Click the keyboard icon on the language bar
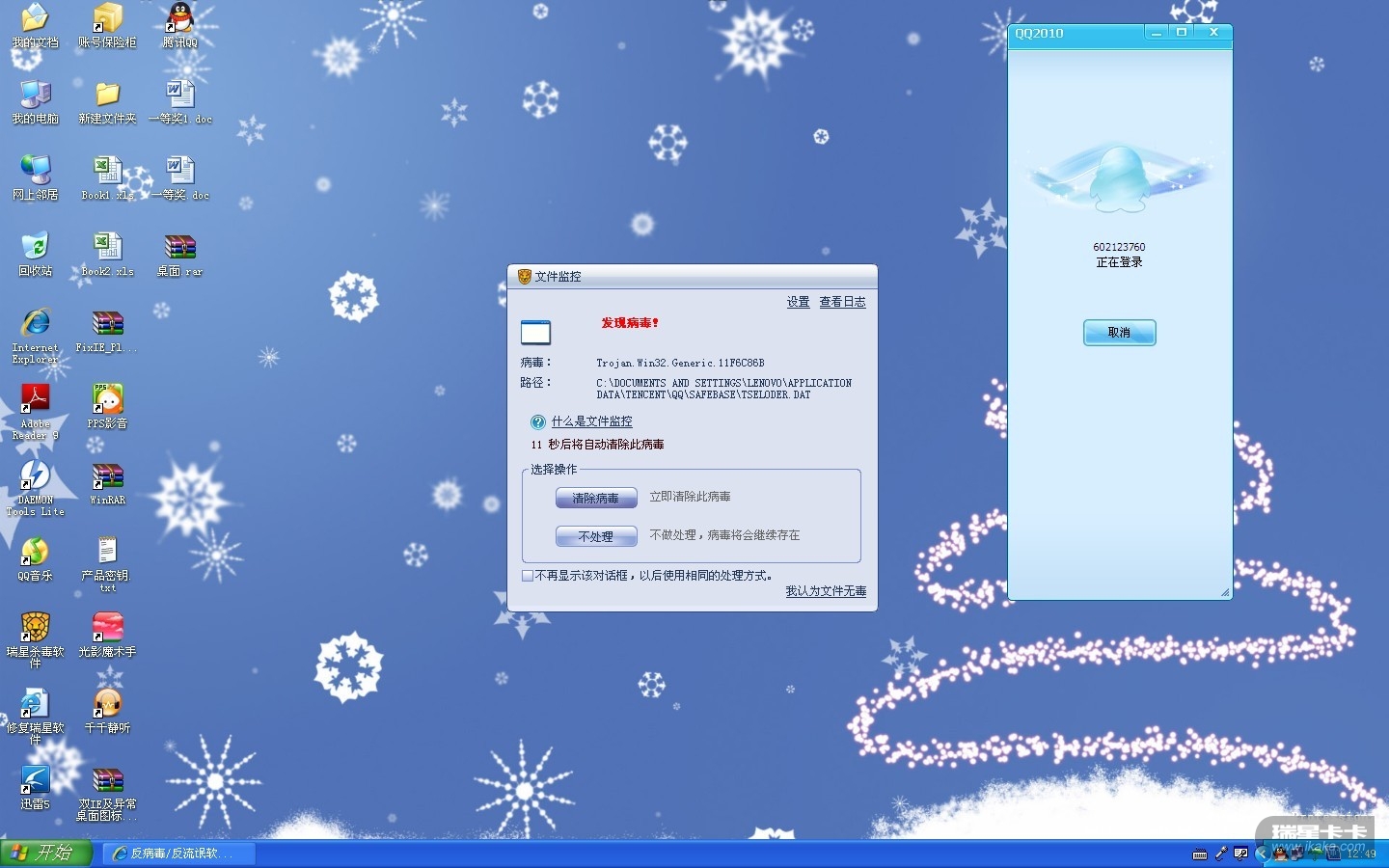1389x868 pixels. (x=1200, y=854)
